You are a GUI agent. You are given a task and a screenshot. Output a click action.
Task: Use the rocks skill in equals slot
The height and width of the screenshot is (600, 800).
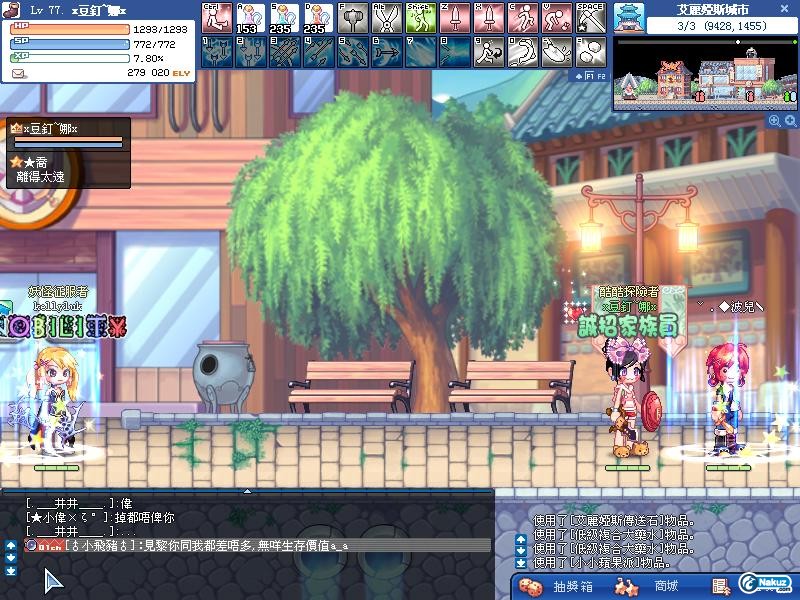[591, 52]
